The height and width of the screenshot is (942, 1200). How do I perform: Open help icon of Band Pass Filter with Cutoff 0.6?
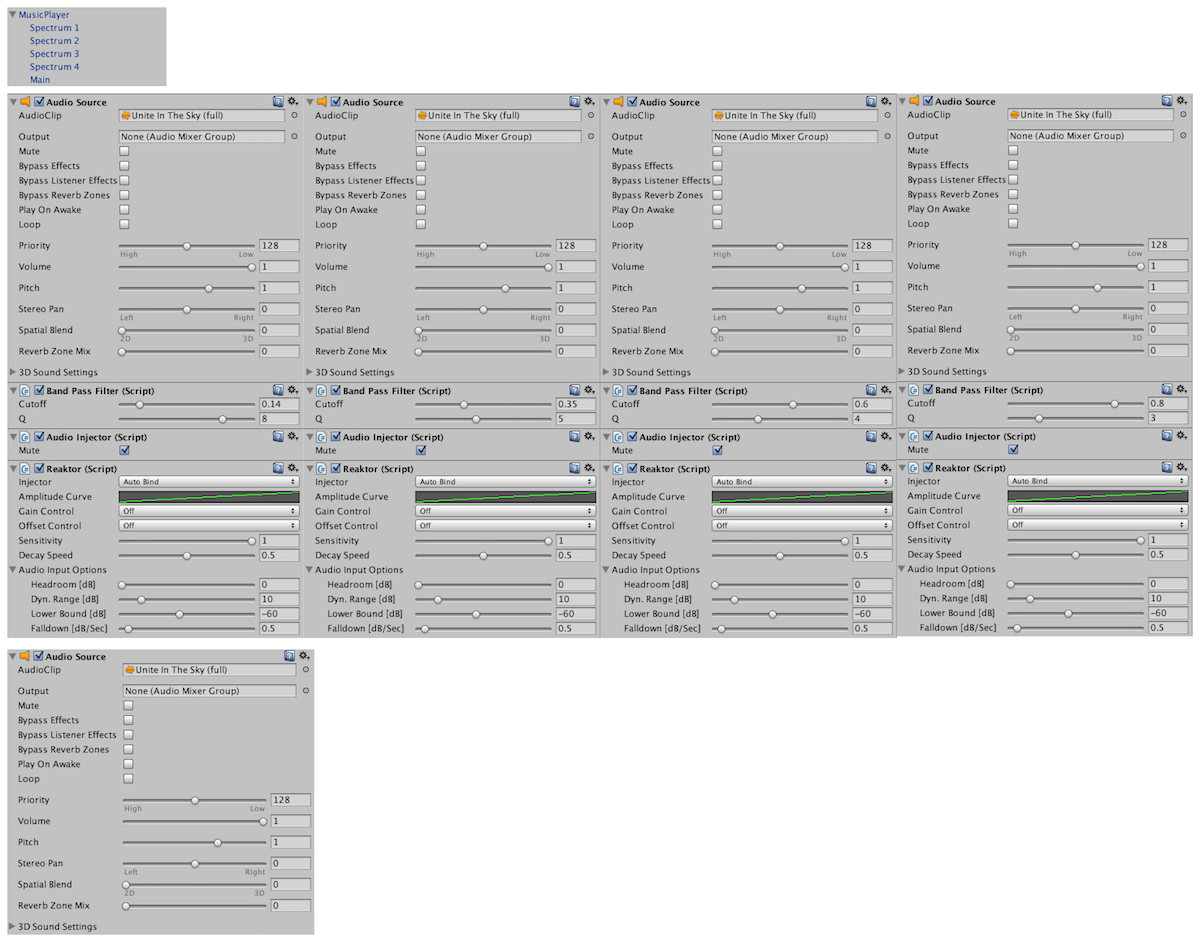(871, 391)
